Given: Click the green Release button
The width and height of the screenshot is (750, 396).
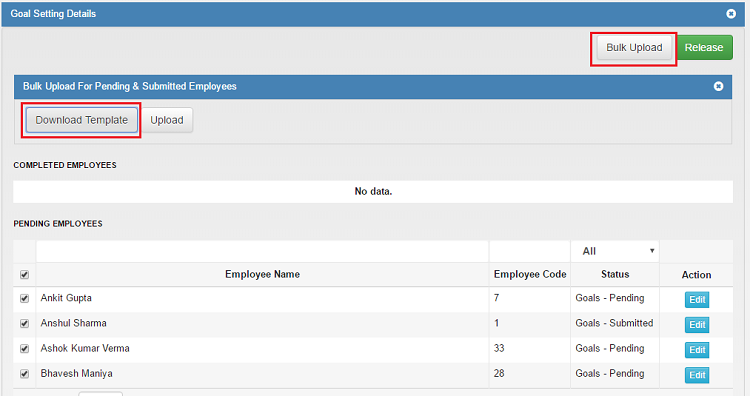Looking at the screenshot, I should [x=704, y=47].
